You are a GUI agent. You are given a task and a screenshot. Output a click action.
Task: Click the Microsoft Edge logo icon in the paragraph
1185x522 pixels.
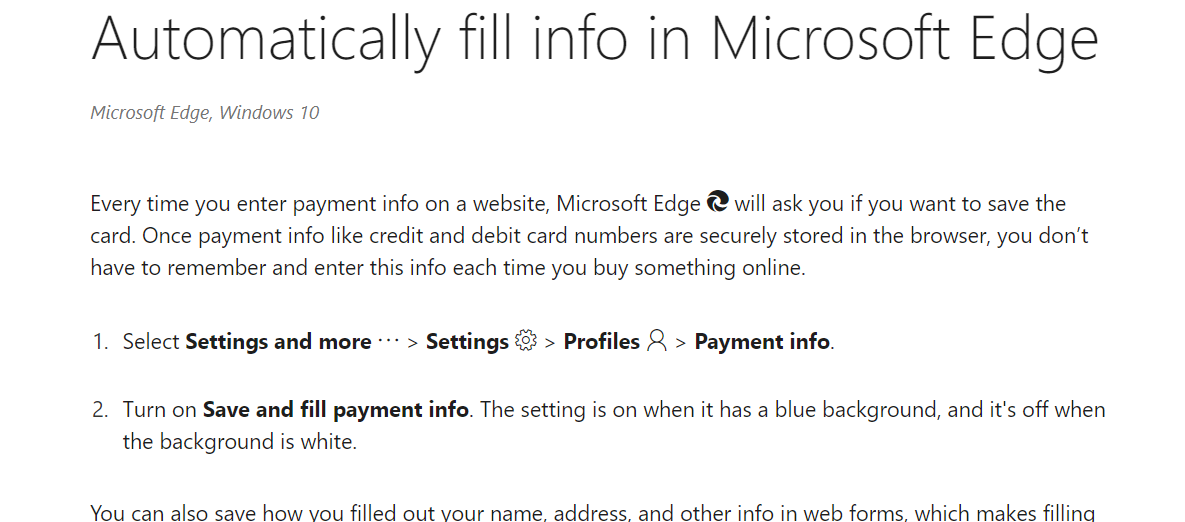717,202
